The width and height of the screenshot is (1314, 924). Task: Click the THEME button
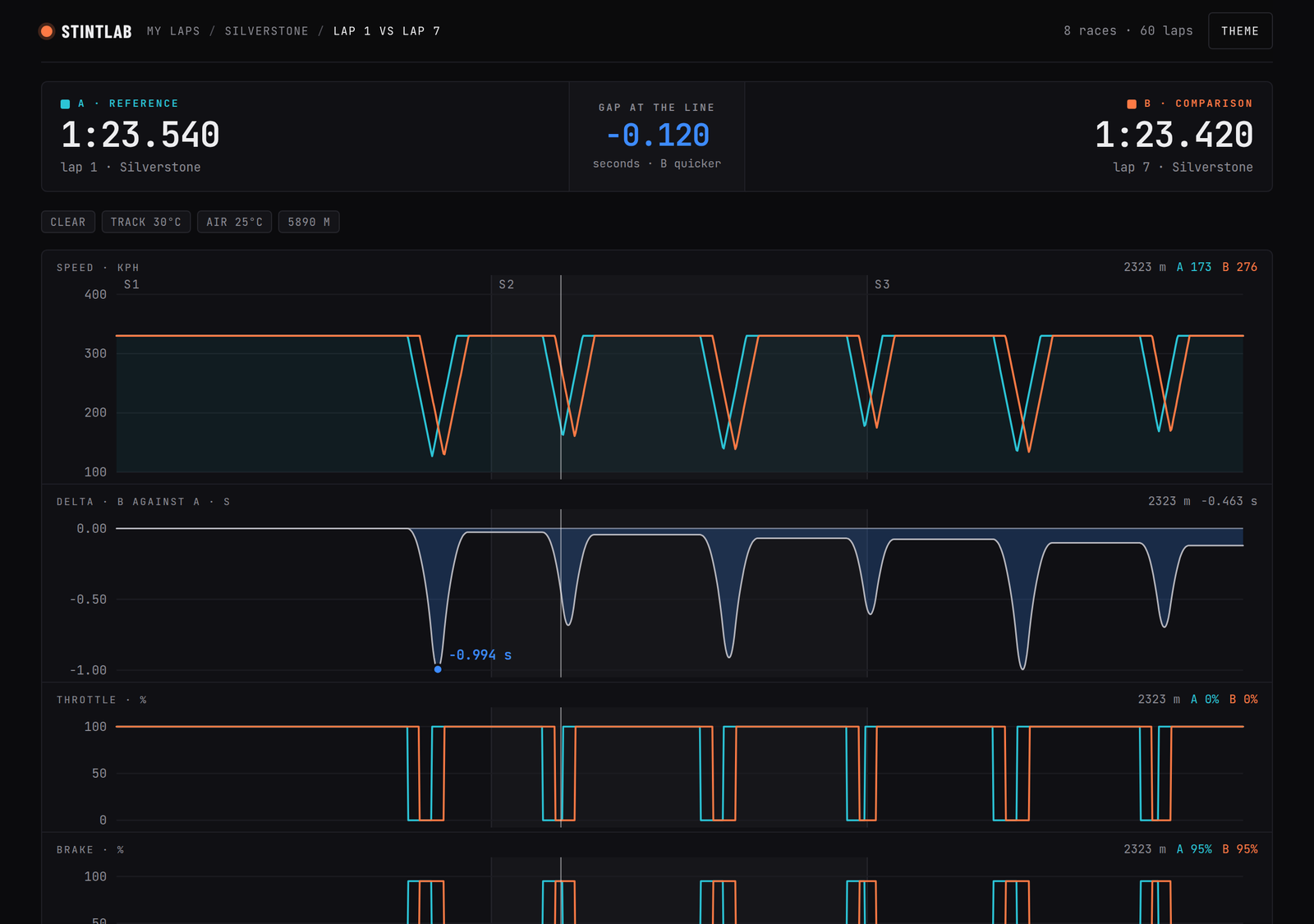[1240, 31]
